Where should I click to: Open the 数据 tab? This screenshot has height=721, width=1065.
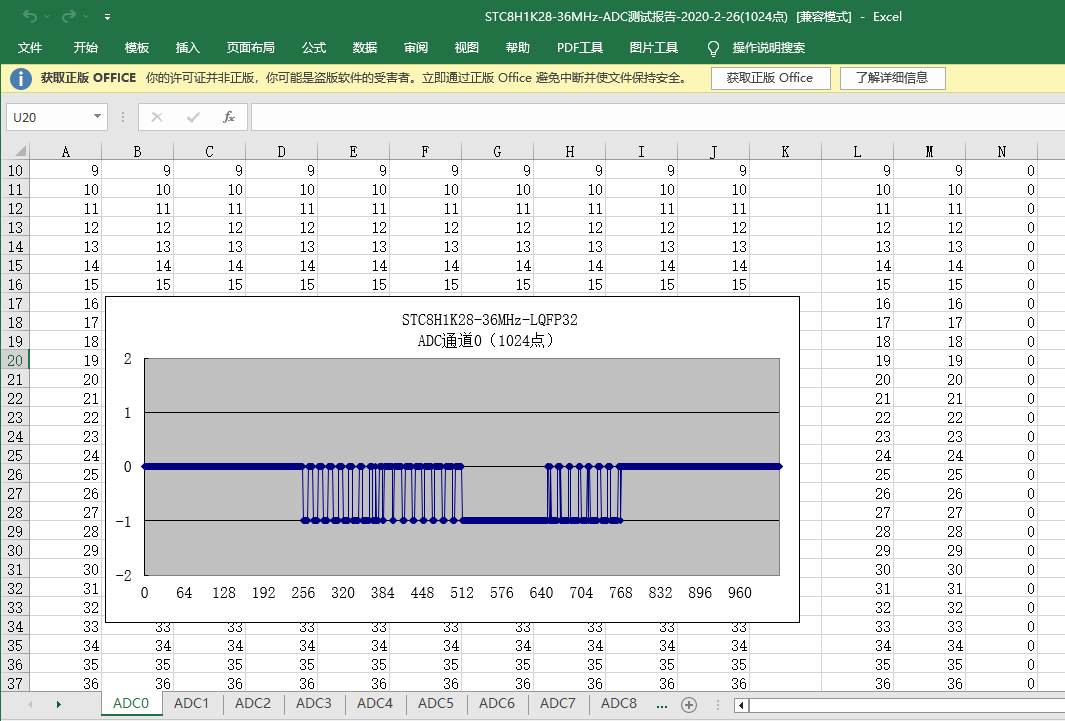pyautogui.click(x=365, y=48)
